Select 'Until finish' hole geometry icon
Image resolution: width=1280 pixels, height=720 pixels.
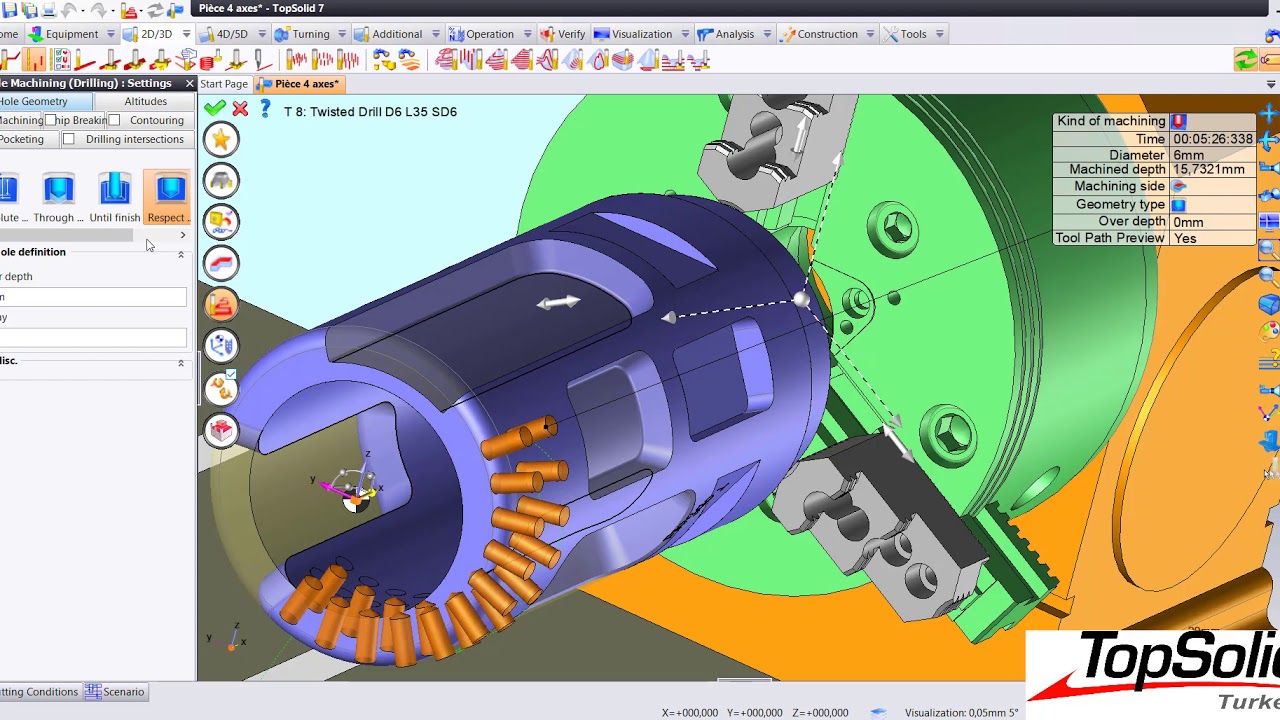pyautogui.click(x=115, y=198)
